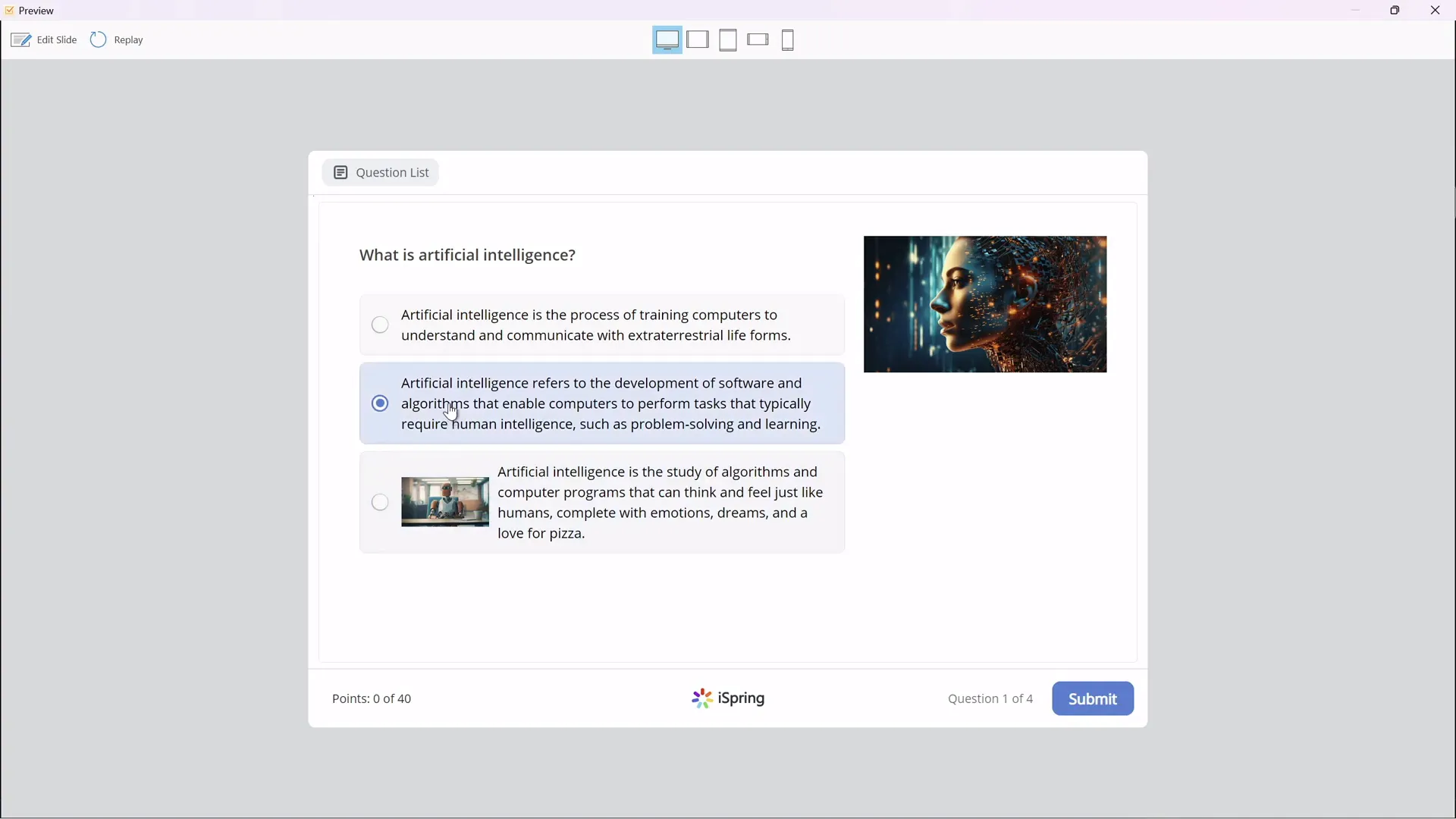Switch to phone portrait preview
The height and width of the screenshot is (819, 1456).
coord(789,39)
